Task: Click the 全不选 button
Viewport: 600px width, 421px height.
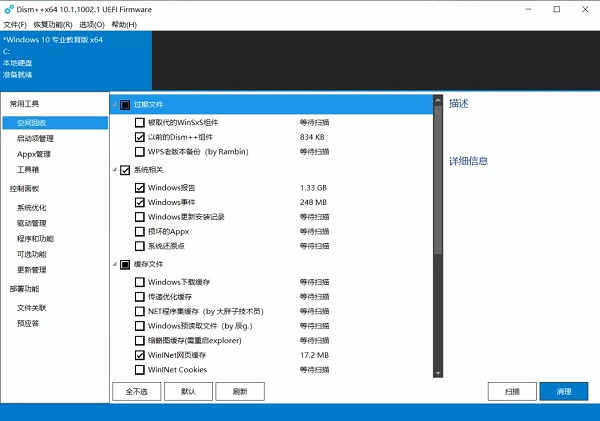Action: [x=137, y=391]
